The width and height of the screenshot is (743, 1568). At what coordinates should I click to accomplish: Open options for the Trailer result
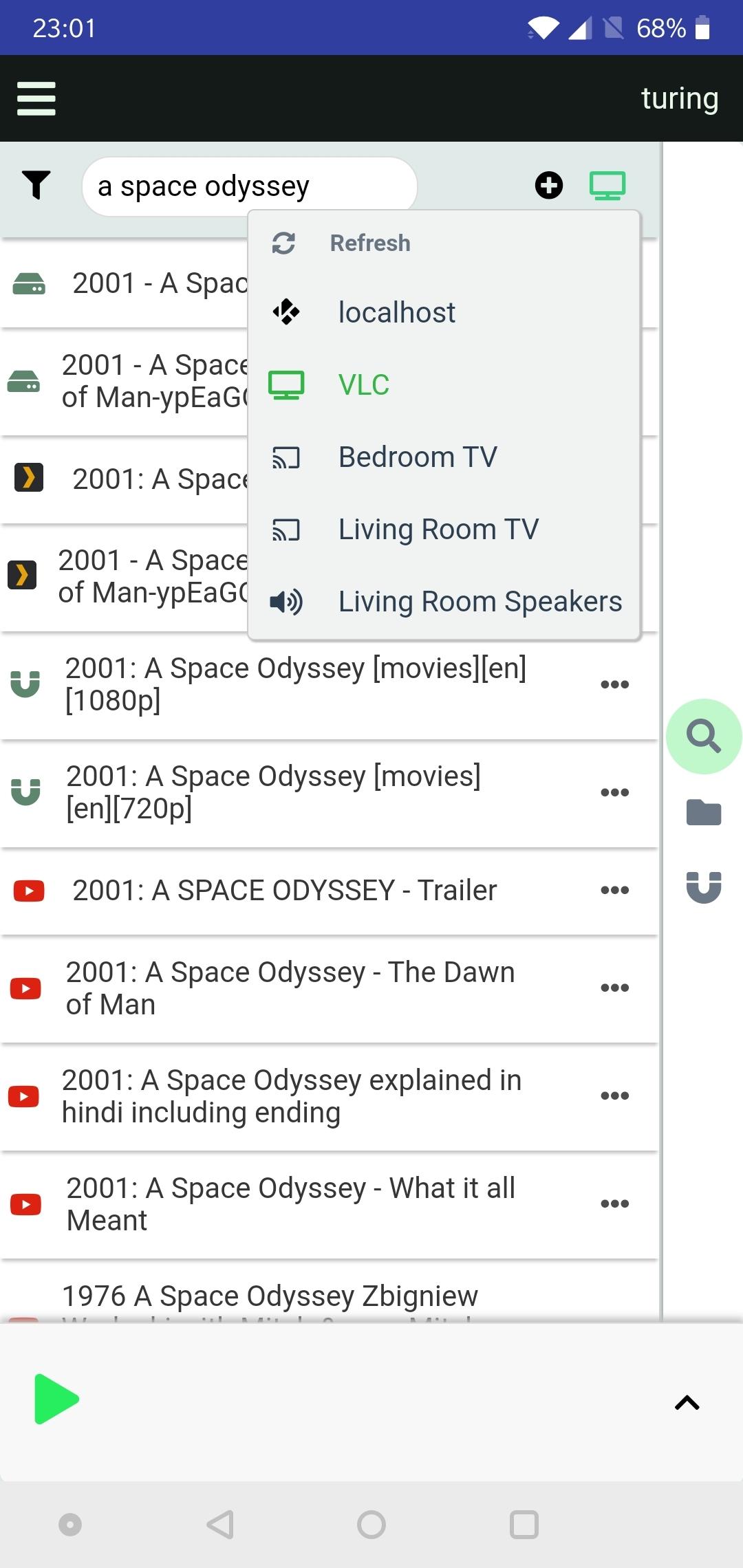point(614,890)
